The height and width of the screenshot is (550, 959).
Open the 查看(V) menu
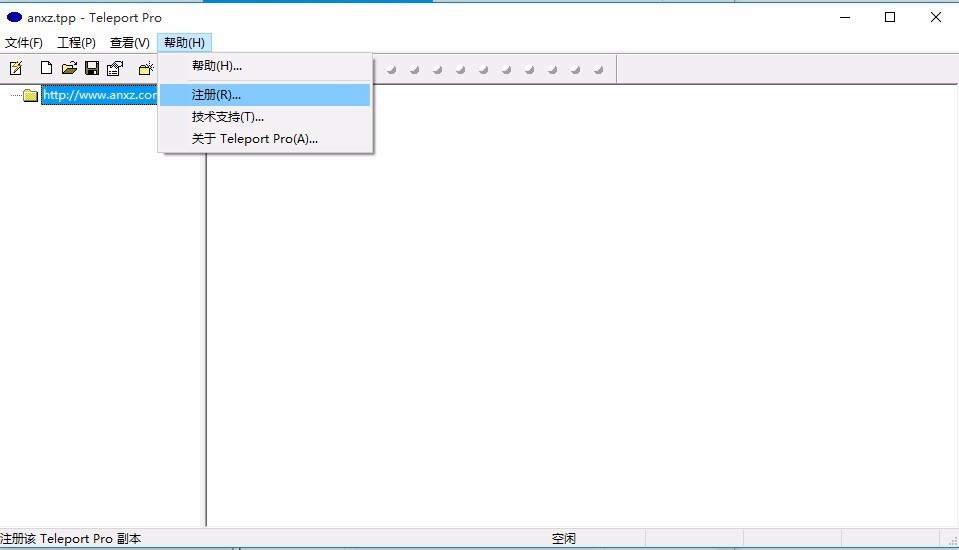click(x=130, y=42)
